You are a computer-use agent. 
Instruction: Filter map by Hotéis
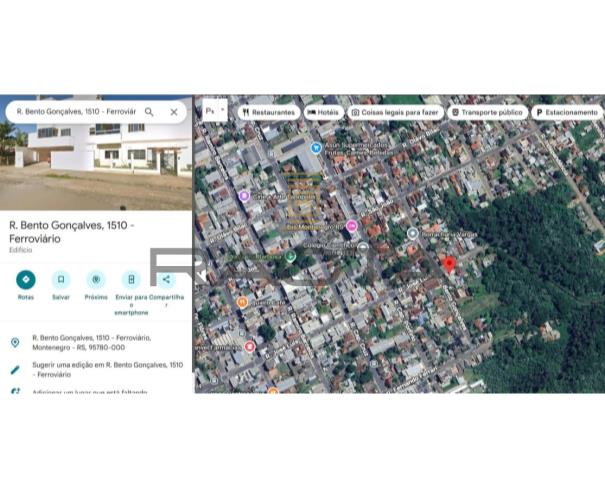coord(323,112)
